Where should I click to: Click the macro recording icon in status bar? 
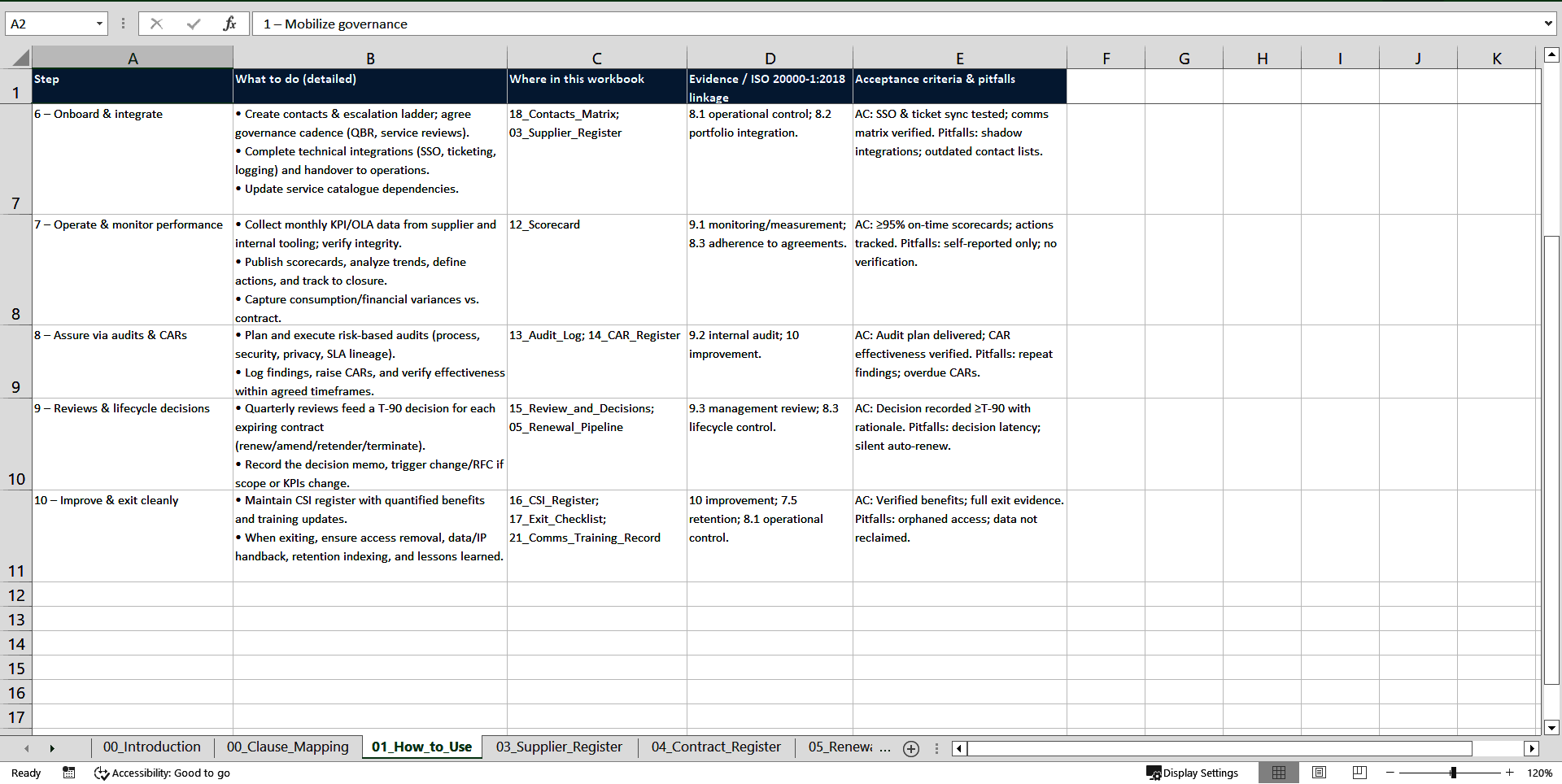click(x=69, y=773)
